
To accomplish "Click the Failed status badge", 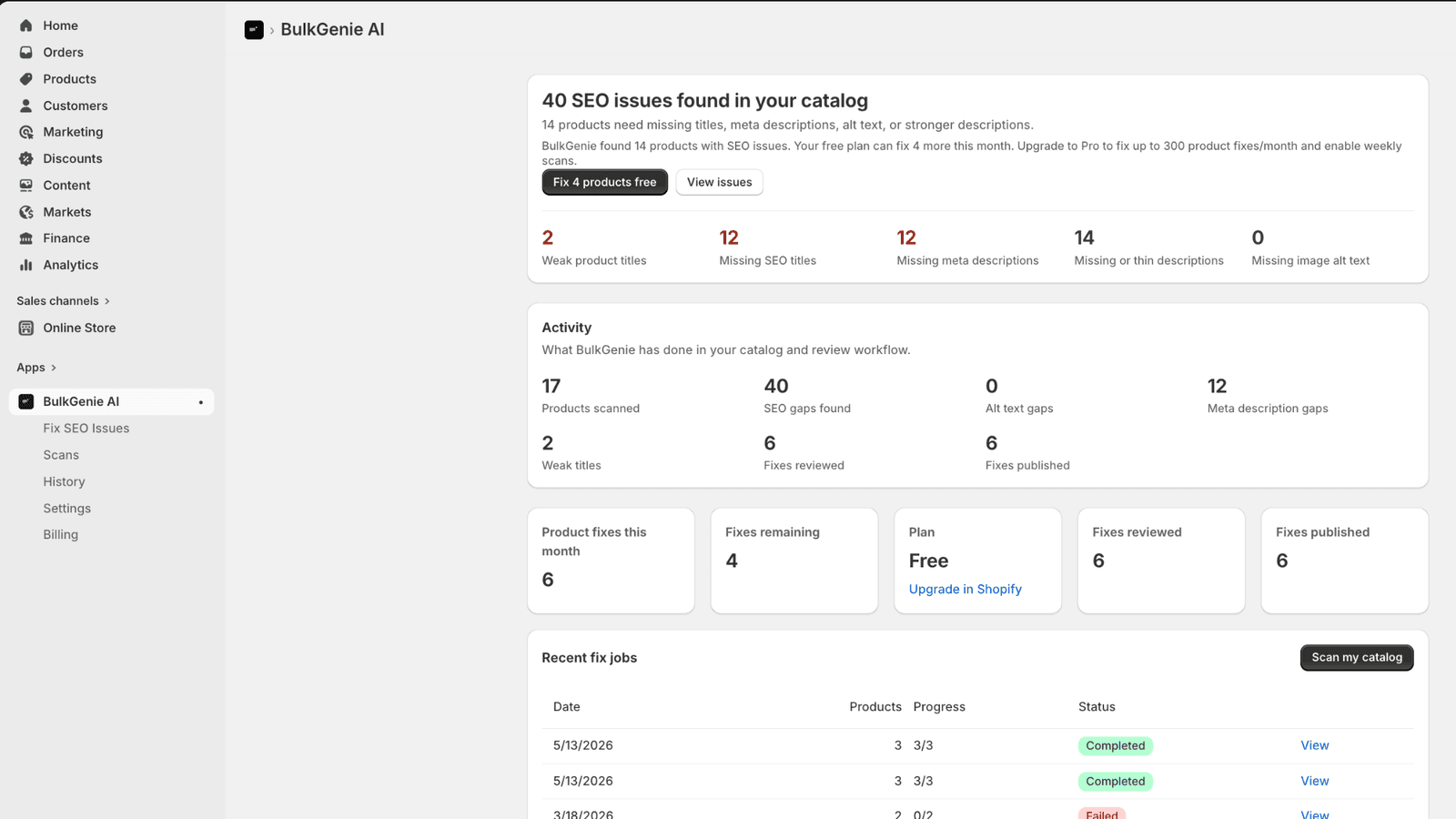I will (1102, 814).
